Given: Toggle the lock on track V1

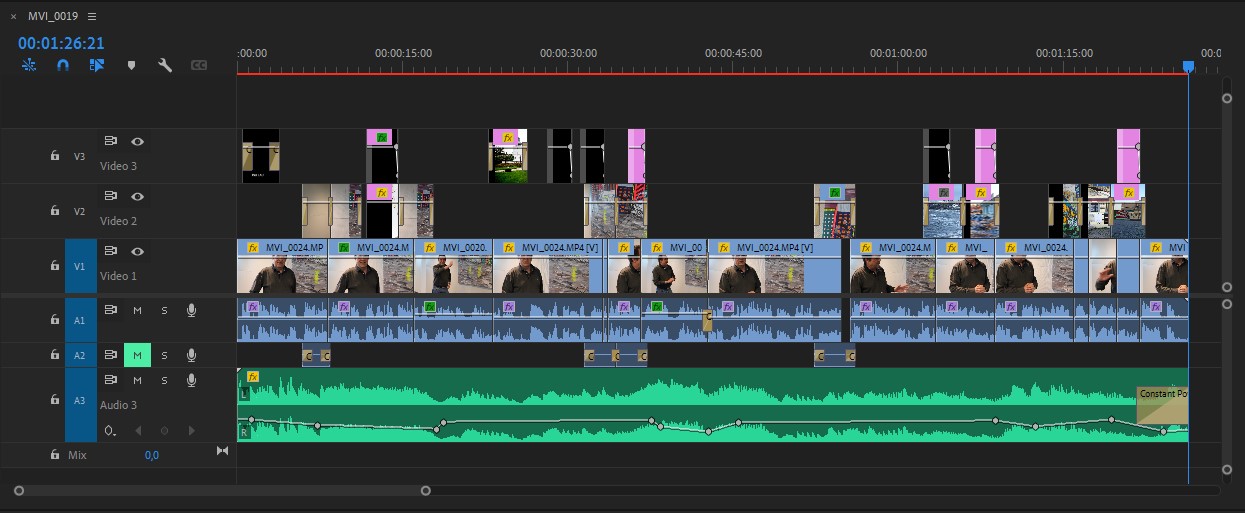Looking at the screenshot, I should pos(54,265).
